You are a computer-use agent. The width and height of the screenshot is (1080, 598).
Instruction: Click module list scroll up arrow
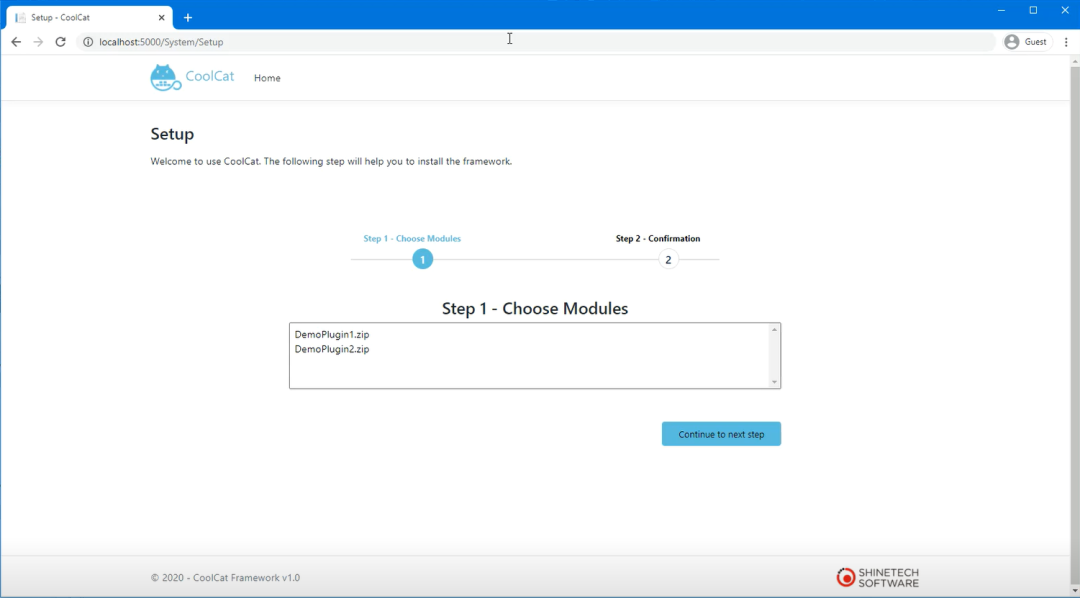point(774,330)
